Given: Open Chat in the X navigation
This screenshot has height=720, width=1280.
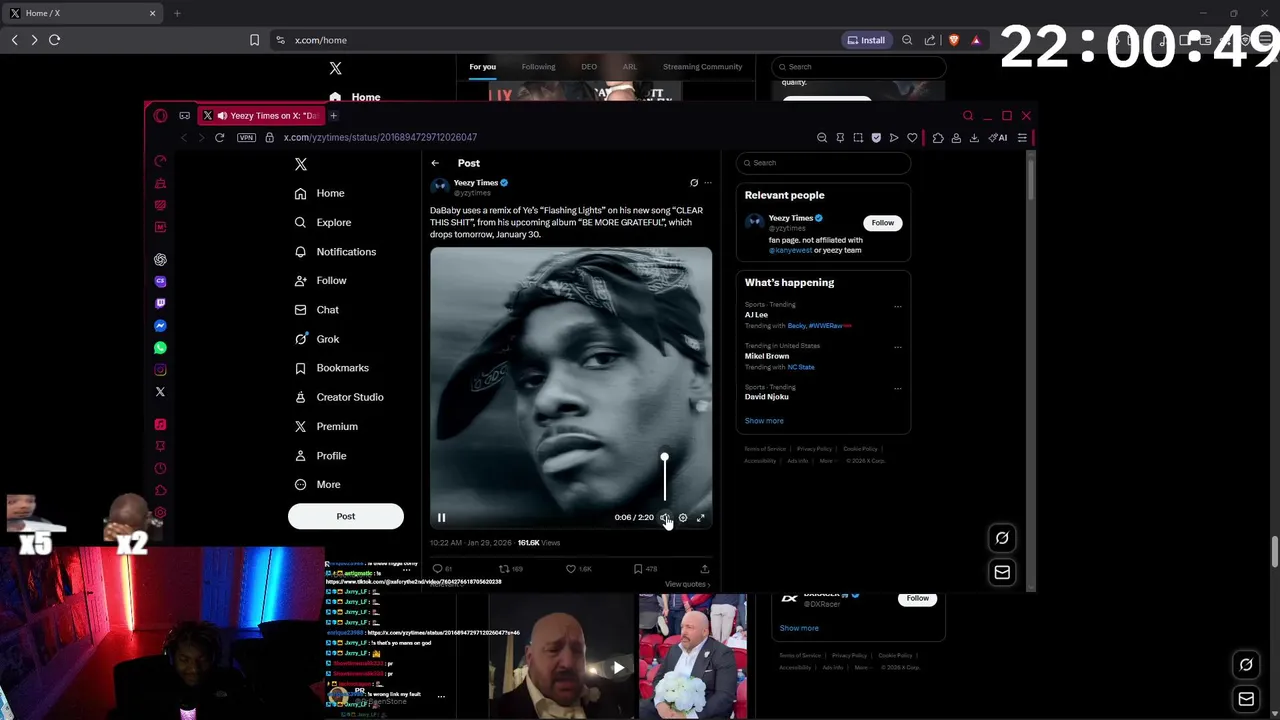Looking at the screenshot, I should (316, 310).
